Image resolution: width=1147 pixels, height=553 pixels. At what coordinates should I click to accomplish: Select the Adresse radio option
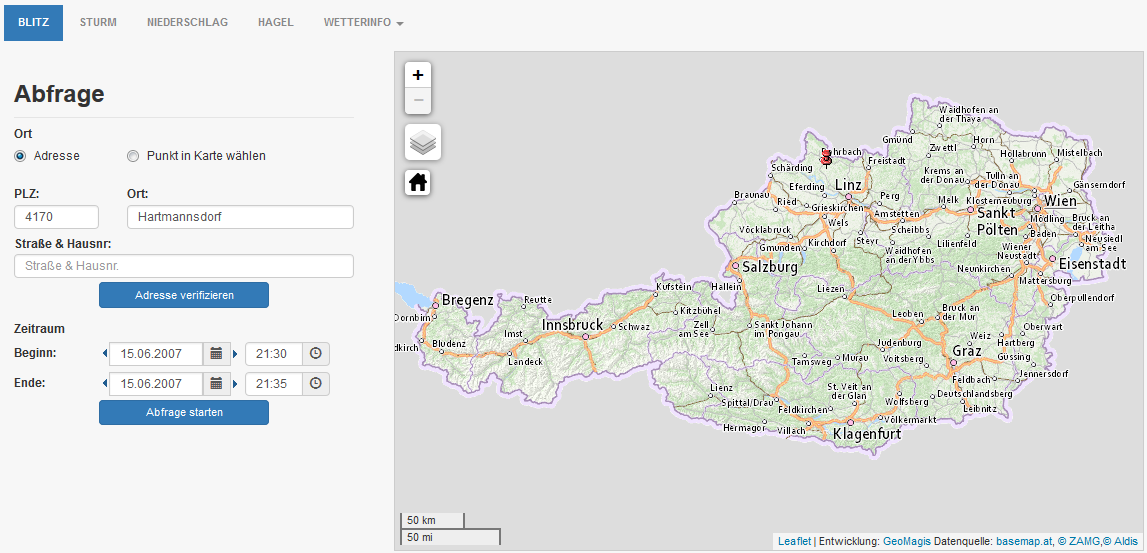[20, 156]
